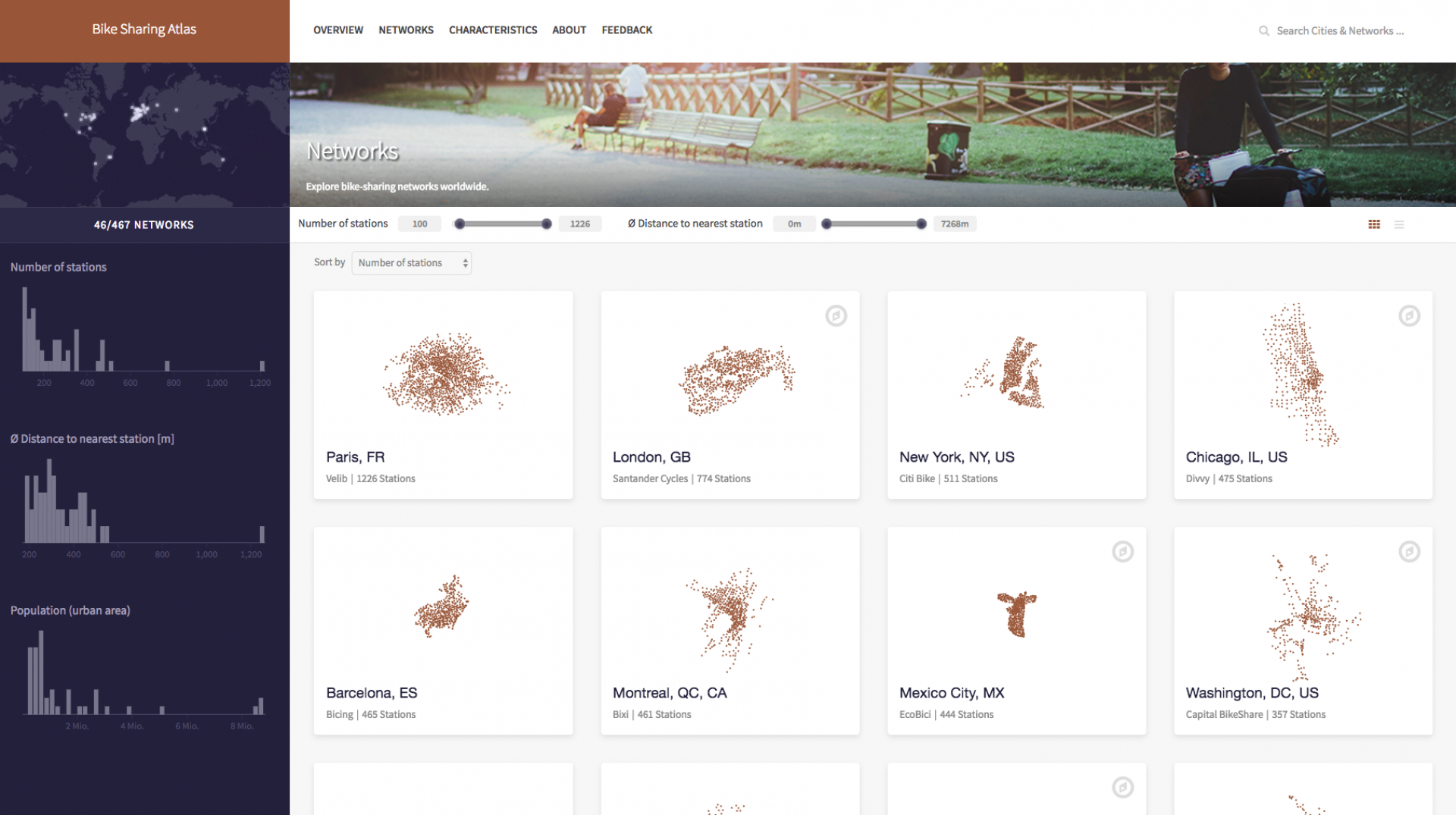This screenshot has height=815, width=1456.
Task: Click compass icon on Mexico City card
Action: pyautogui.click(x=1122, y=551)
